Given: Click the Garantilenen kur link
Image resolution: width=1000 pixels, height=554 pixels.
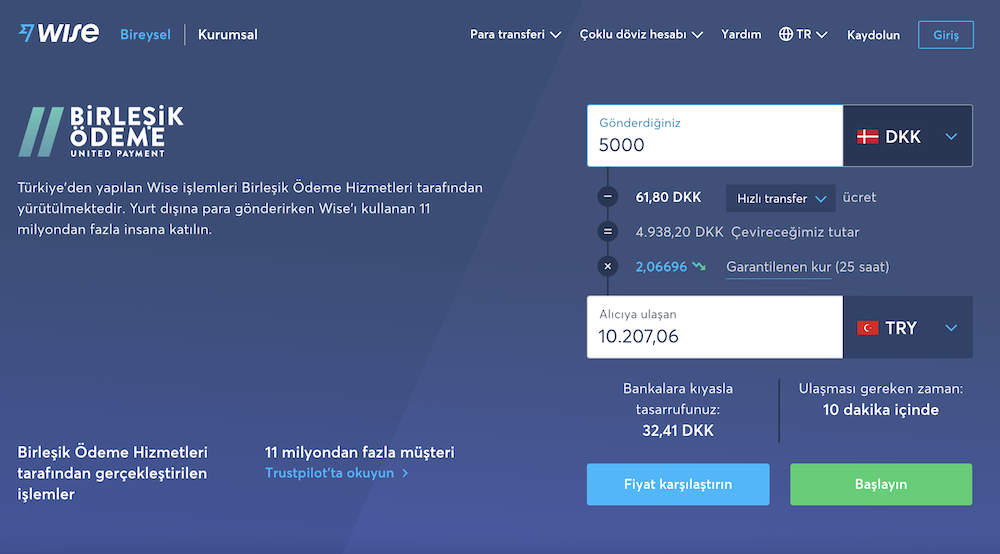Looking at the screenshot, I should pyautogui.click(x=779, y=267).
